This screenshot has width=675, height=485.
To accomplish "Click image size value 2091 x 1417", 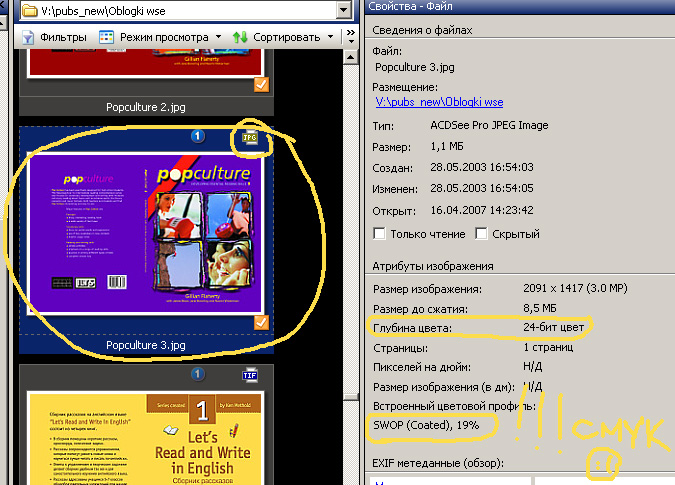I will (575, 288).
